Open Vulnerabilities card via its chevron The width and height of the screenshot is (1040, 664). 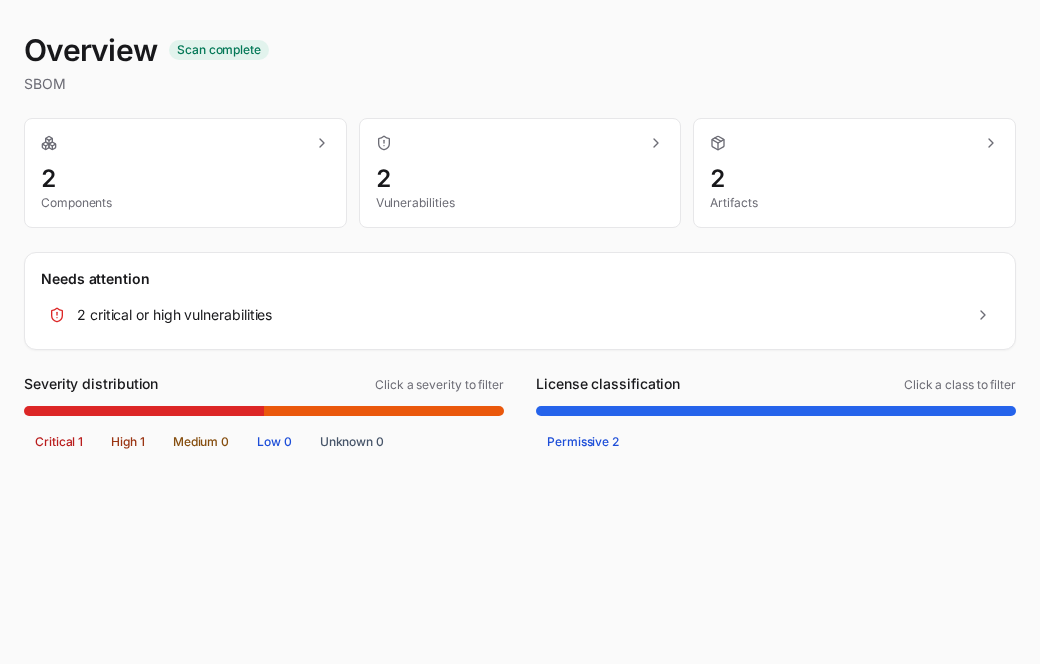click(x=656, y=143)
